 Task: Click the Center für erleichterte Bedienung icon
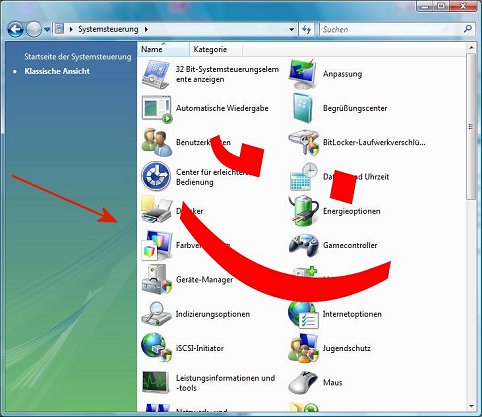pyautogui.click(x=156, y=176)
